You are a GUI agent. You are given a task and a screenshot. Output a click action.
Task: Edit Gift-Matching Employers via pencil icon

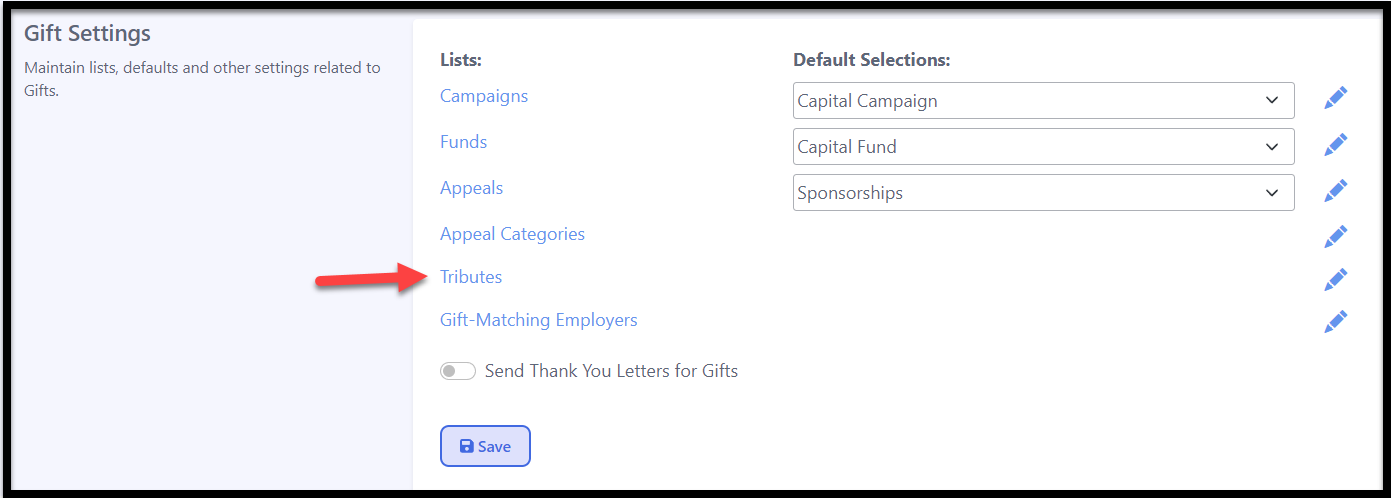click(x=1335, y=321)
